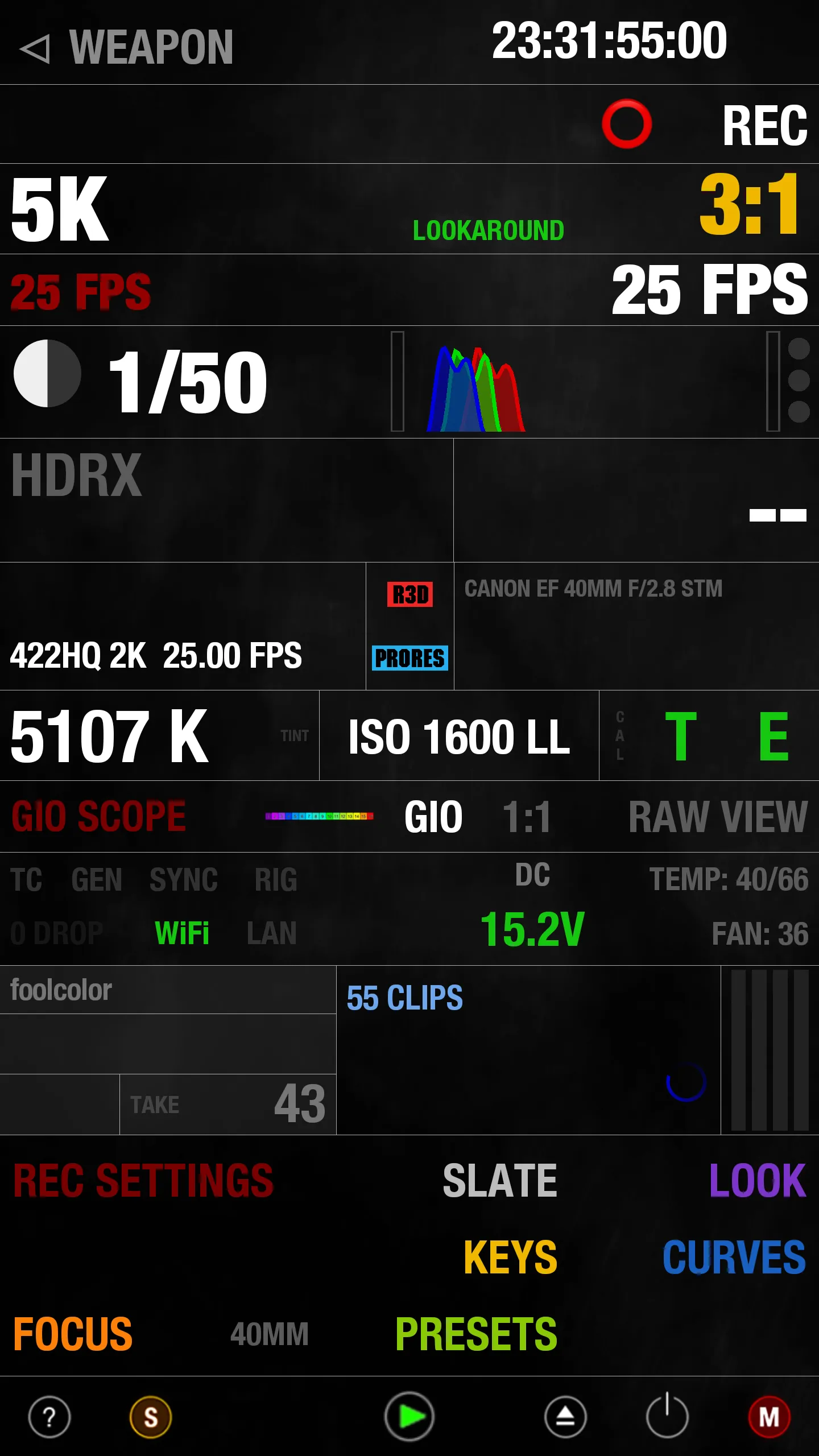Tap the GEN genlock indicator
The image size is (819, 1456).
pos(97,880)
